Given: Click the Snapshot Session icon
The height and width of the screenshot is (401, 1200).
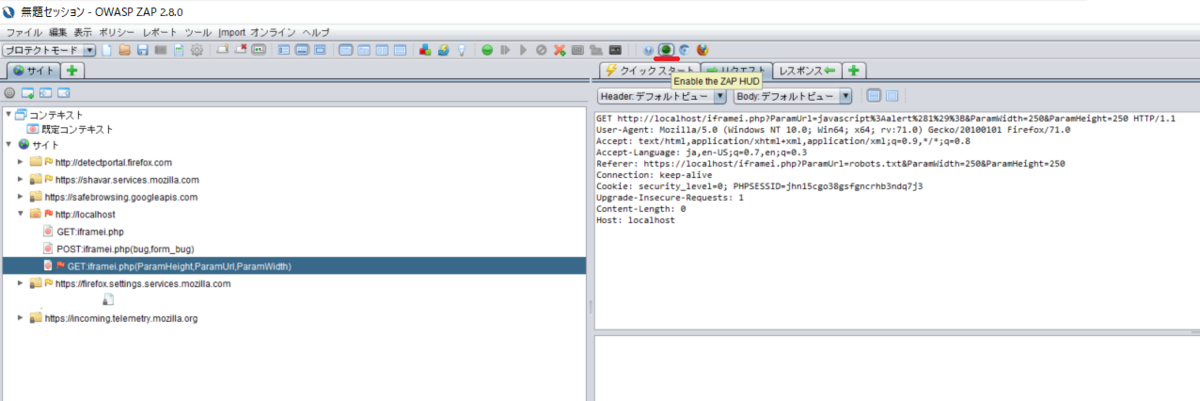Looking at the screenshot, I should 160,50.
